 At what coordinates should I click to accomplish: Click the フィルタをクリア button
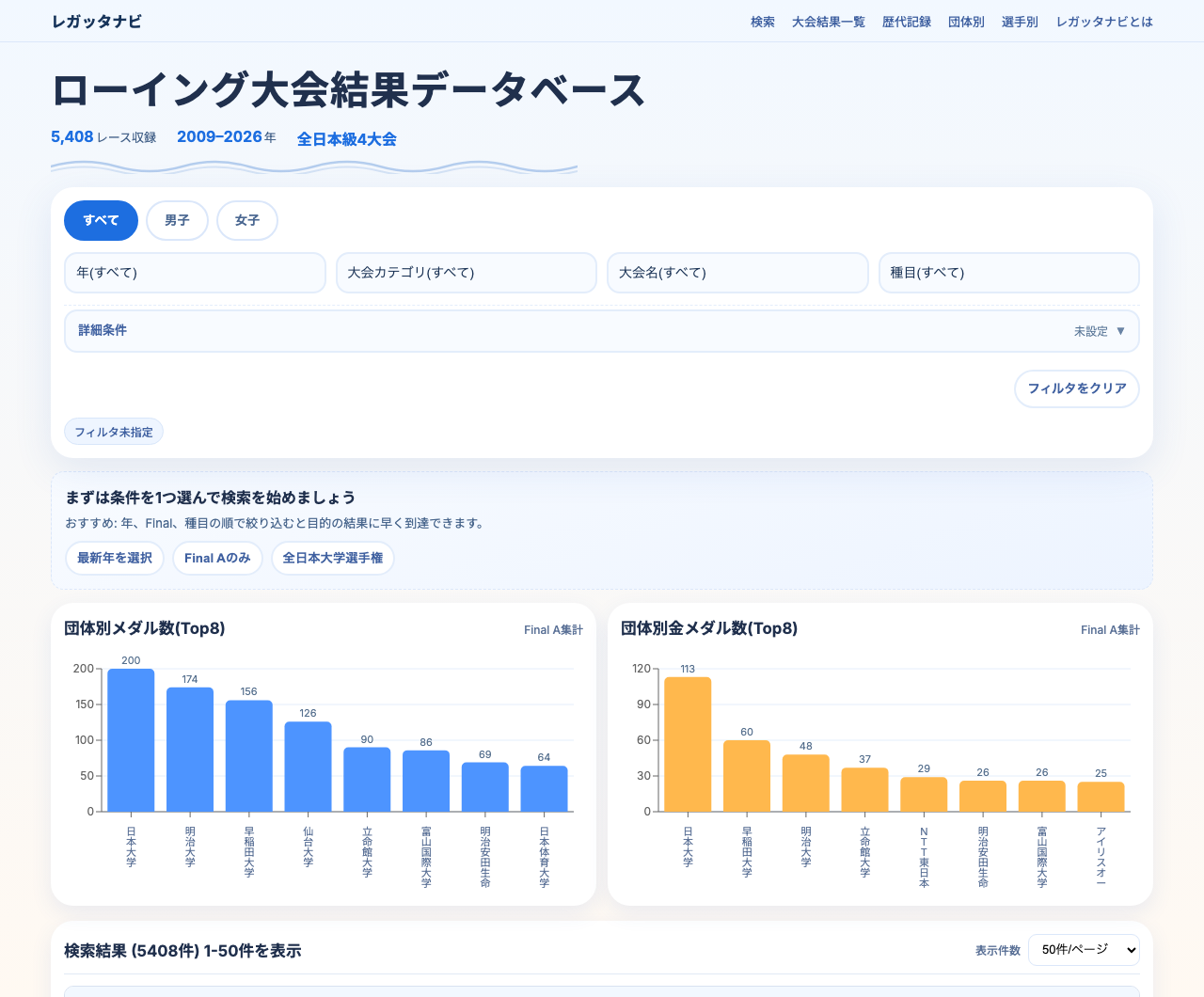(x=1077, y=388)
